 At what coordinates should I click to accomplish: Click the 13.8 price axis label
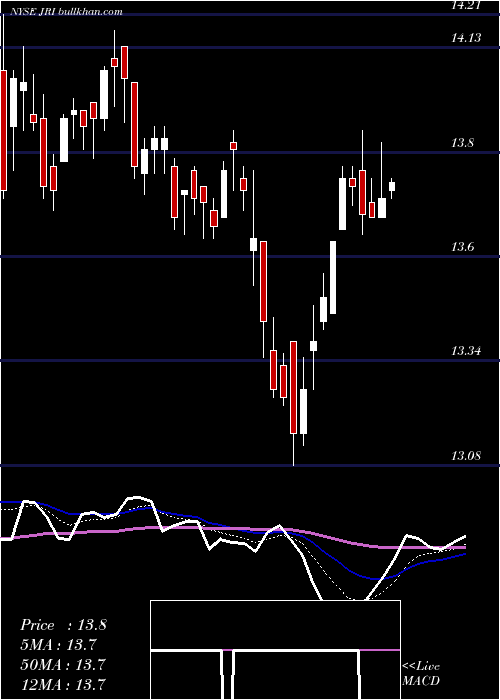(x=462, y=143)
